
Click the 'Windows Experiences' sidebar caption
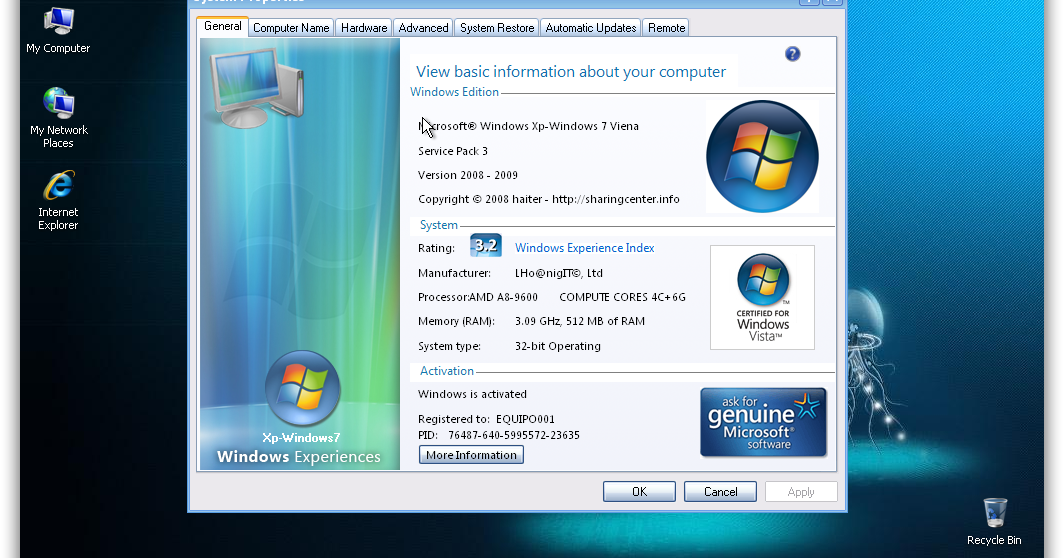[x=299, y=457]
